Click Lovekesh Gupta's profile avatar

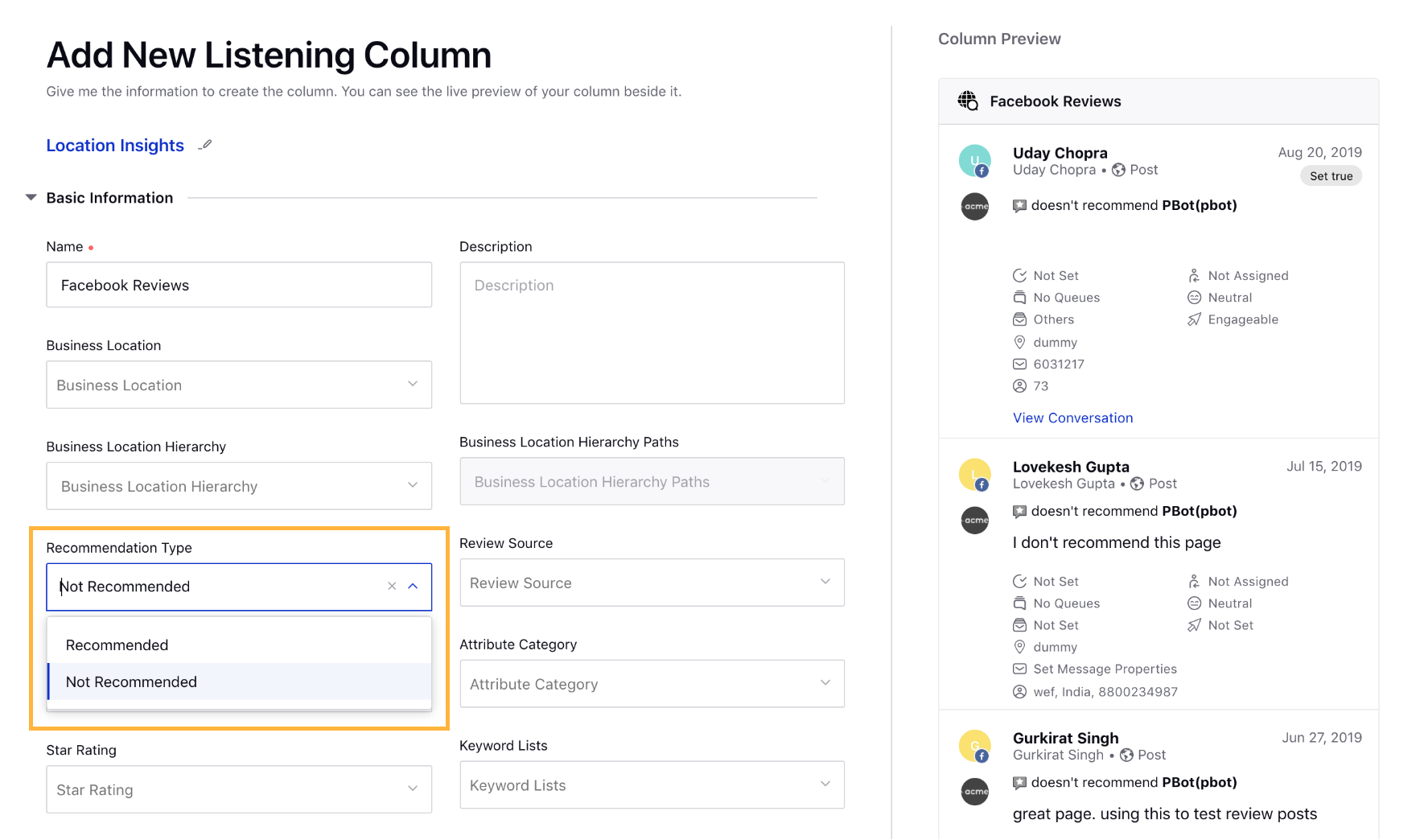point(974,475)
